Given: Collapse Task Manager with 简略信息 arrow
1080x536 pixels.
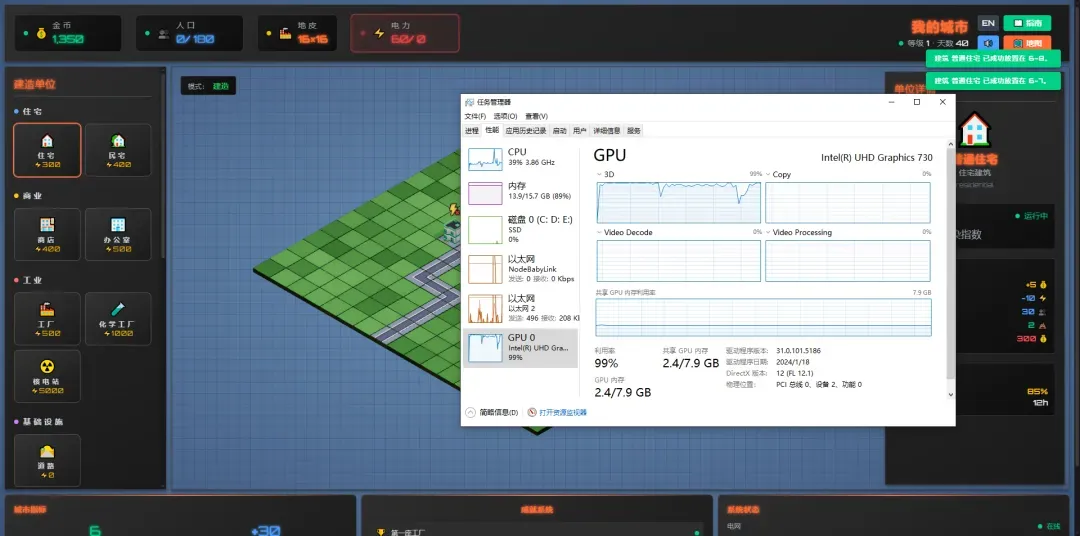Looking at the screenshot, I should coord(471,412).
